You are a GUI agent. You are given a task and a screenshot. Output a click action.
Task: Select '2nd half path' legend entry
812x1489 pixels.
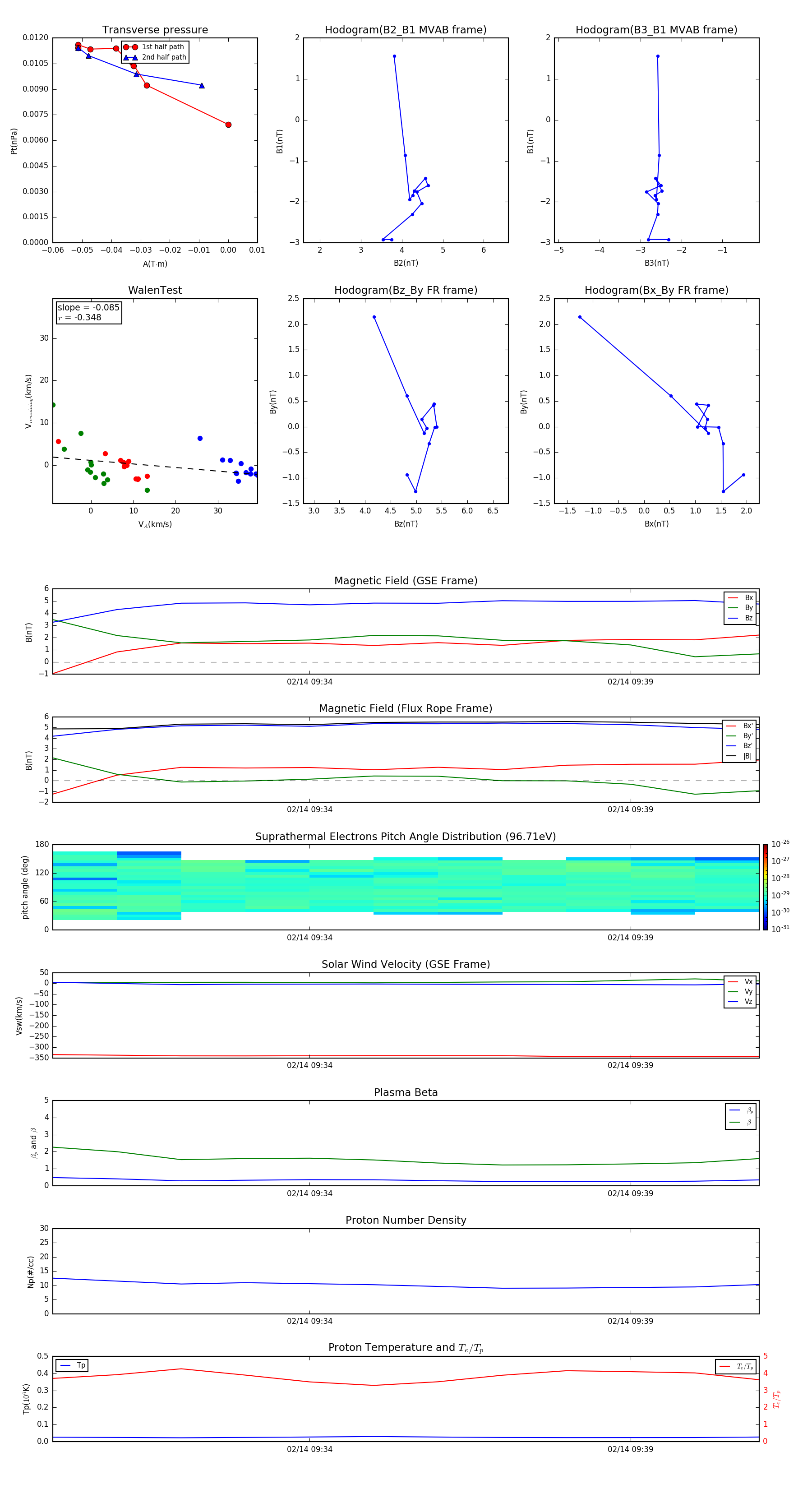154,57
